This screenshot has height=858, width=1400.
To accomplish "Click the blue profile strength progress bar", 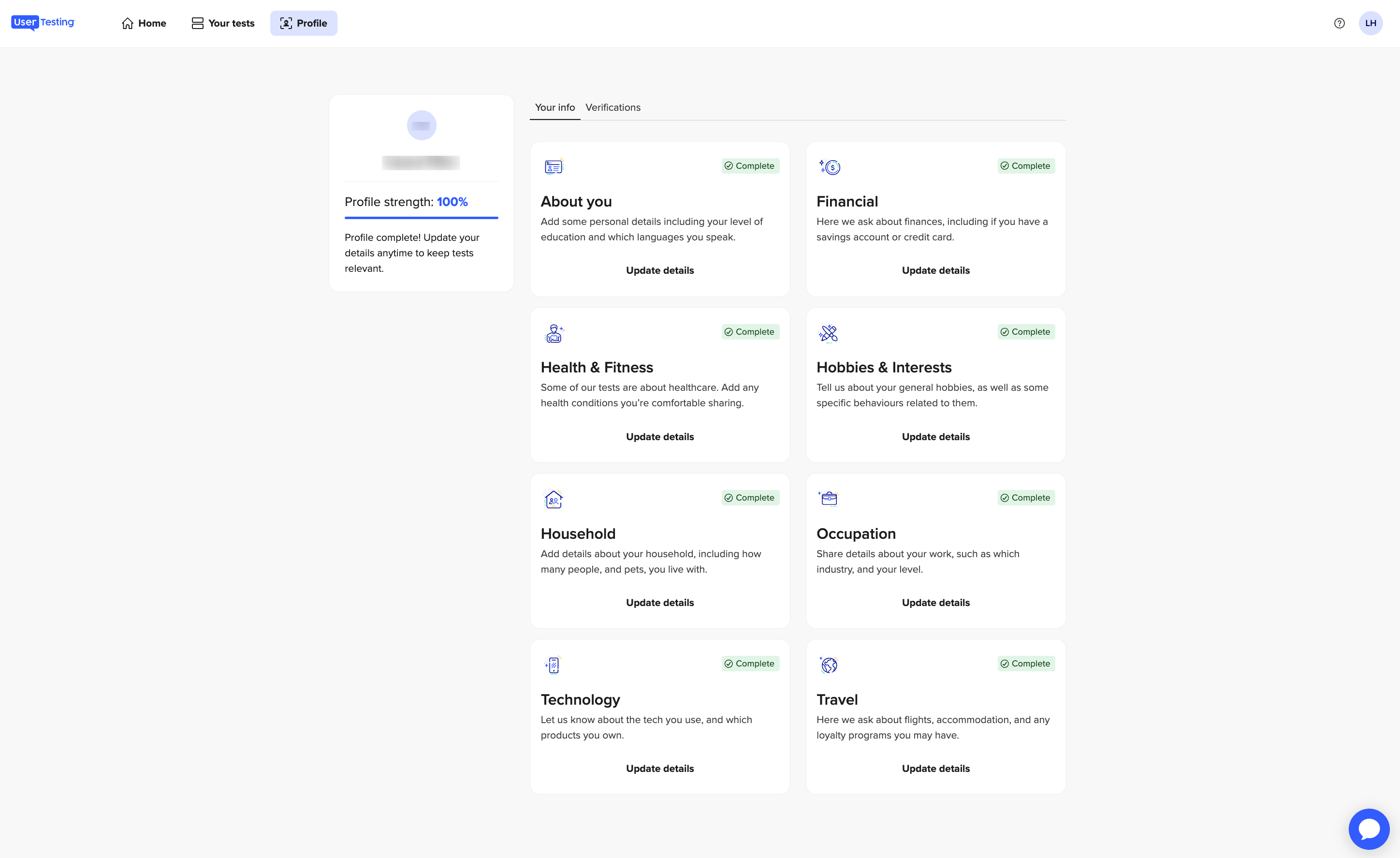I will click(421, 218).
